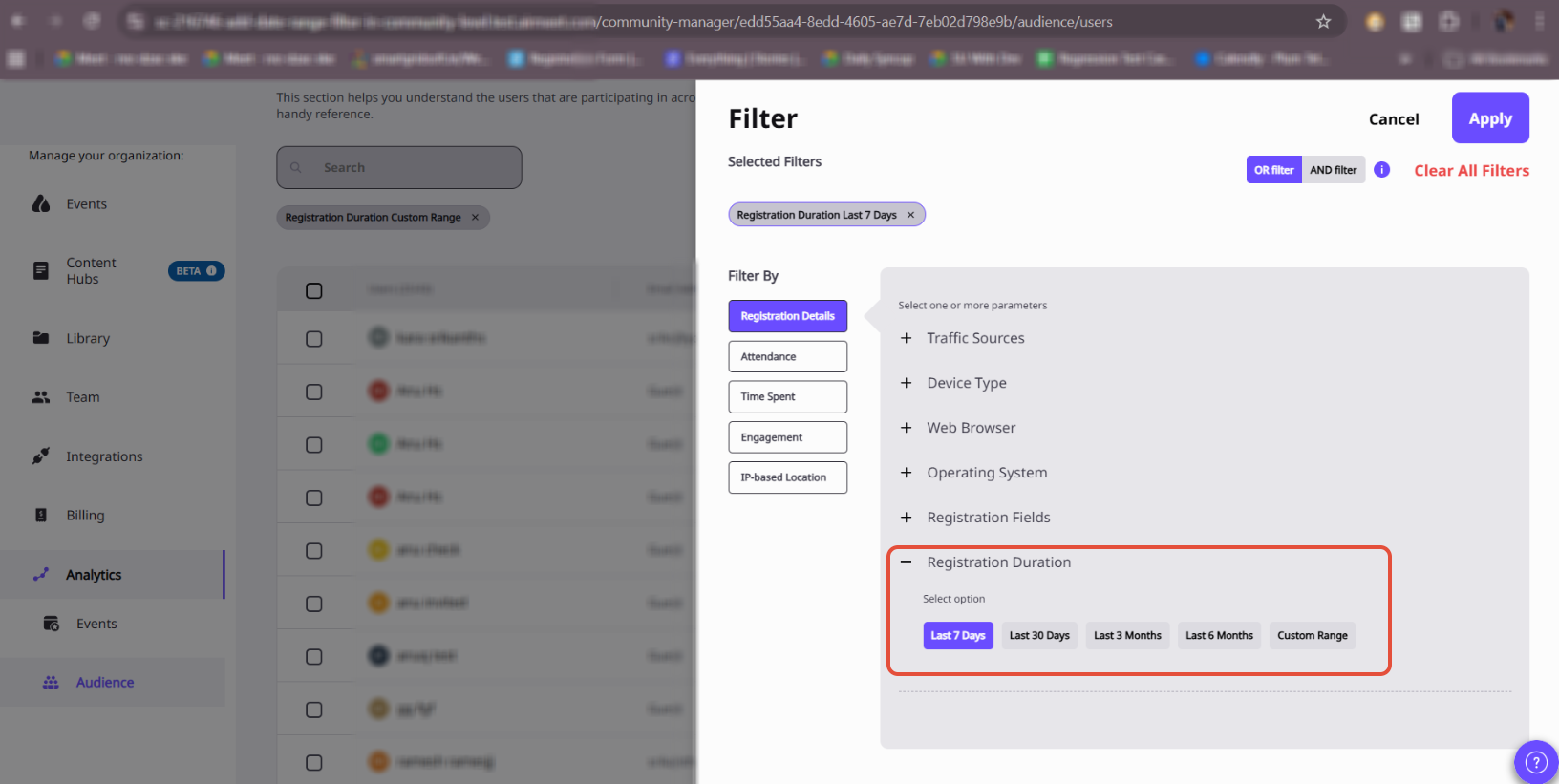
Task: Select the Last 30 Days option
Action: tap(1039, 636)
